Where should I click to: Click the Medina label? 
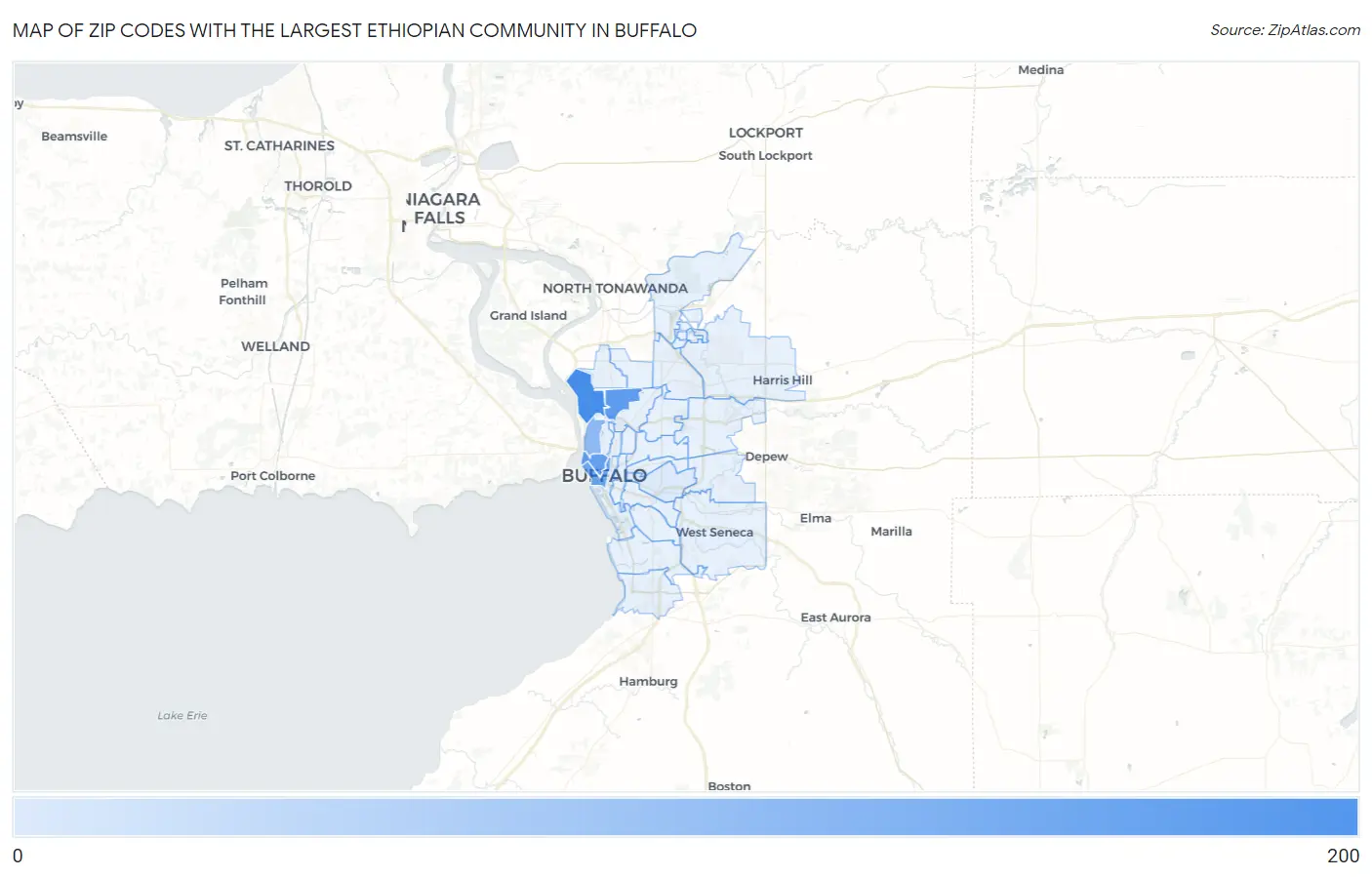tap(1040, 69)
